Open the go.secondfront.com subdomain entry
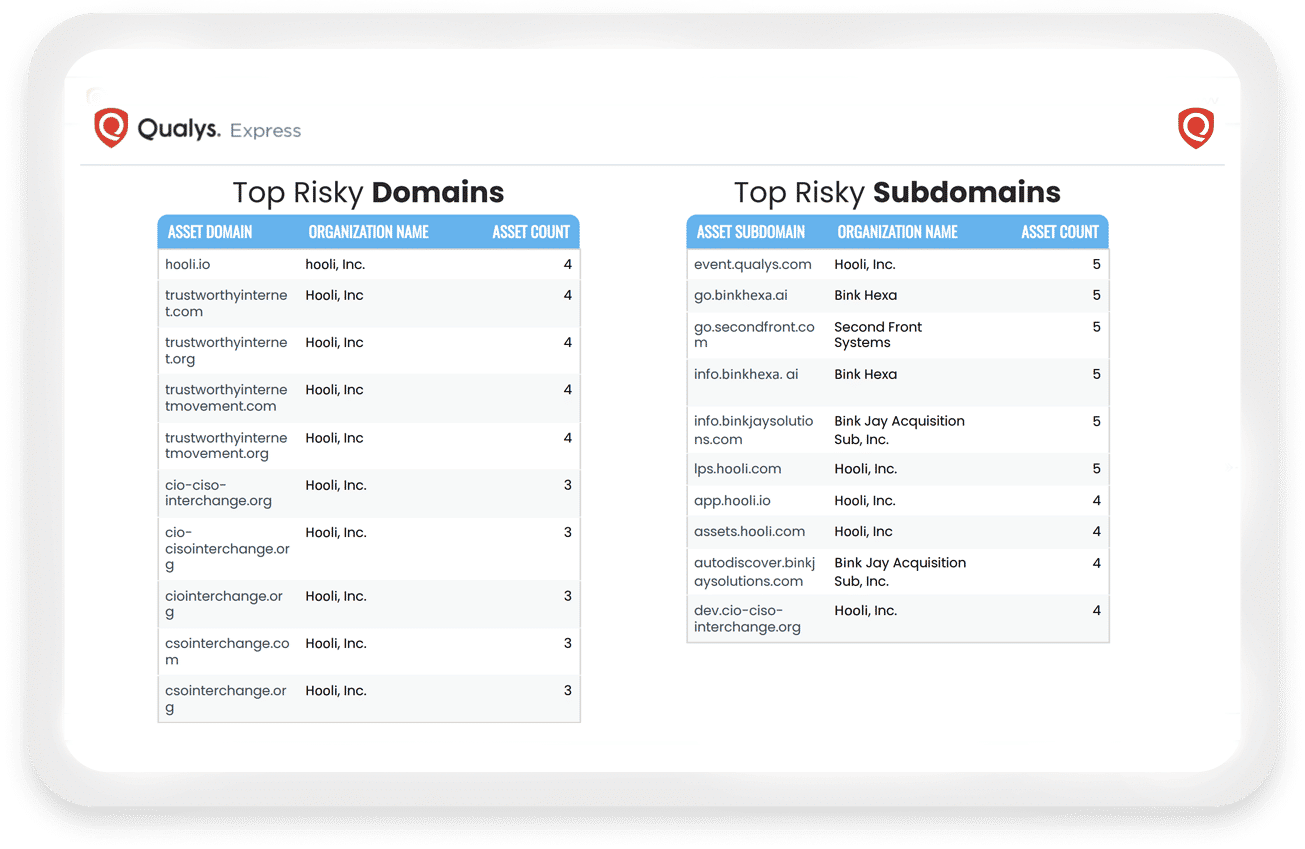 pos(755,335)
